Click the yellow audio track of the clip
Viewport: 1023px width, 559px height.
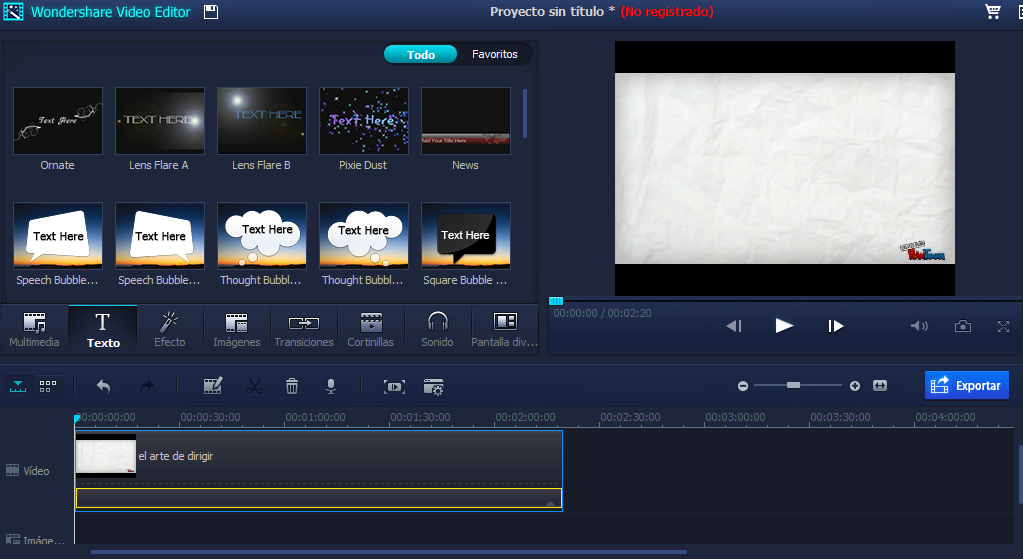click(318, 498)
